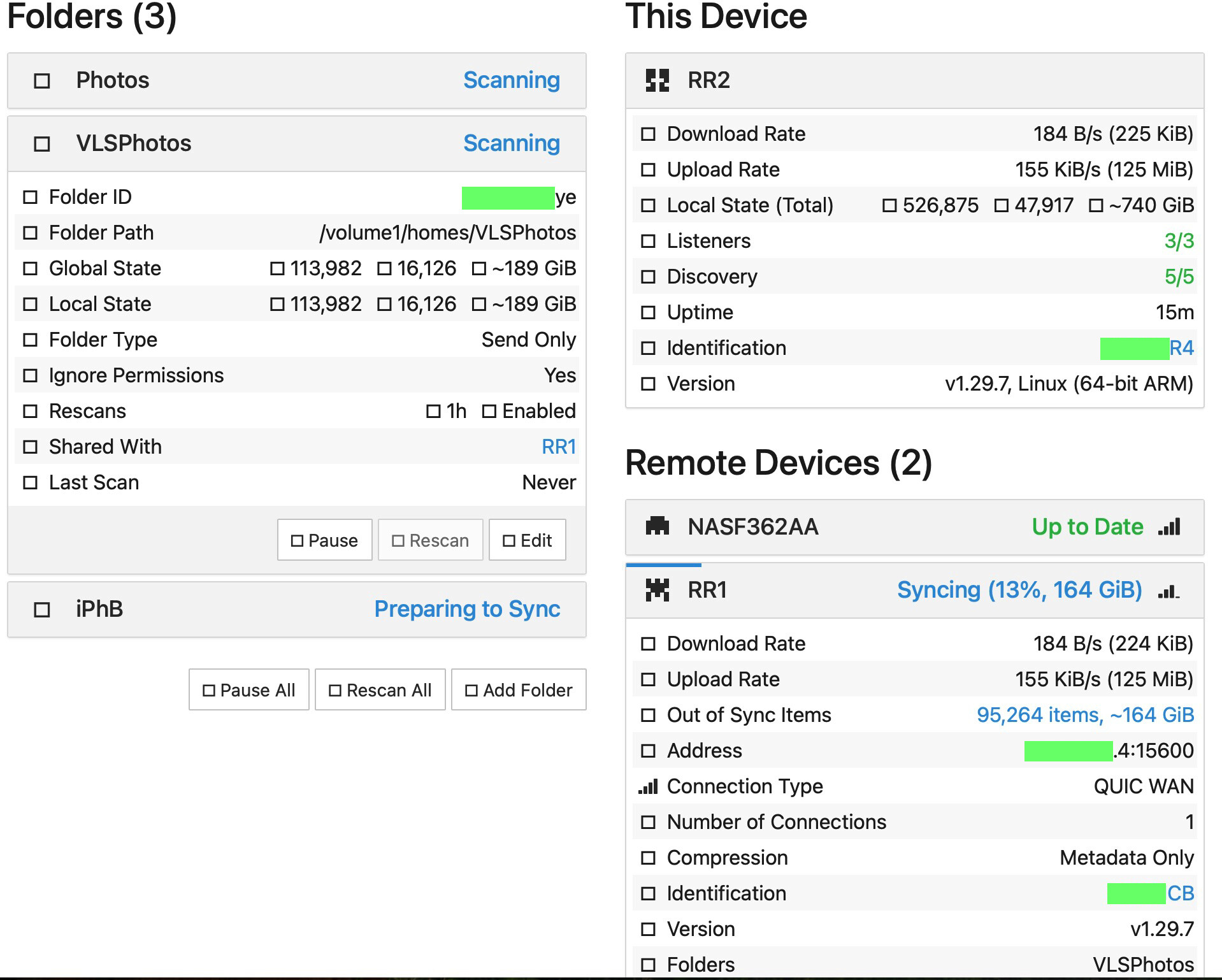Screen dimensions: 1222x980
Task: Click the Connection Type signal icon
Action: [648, 787]
